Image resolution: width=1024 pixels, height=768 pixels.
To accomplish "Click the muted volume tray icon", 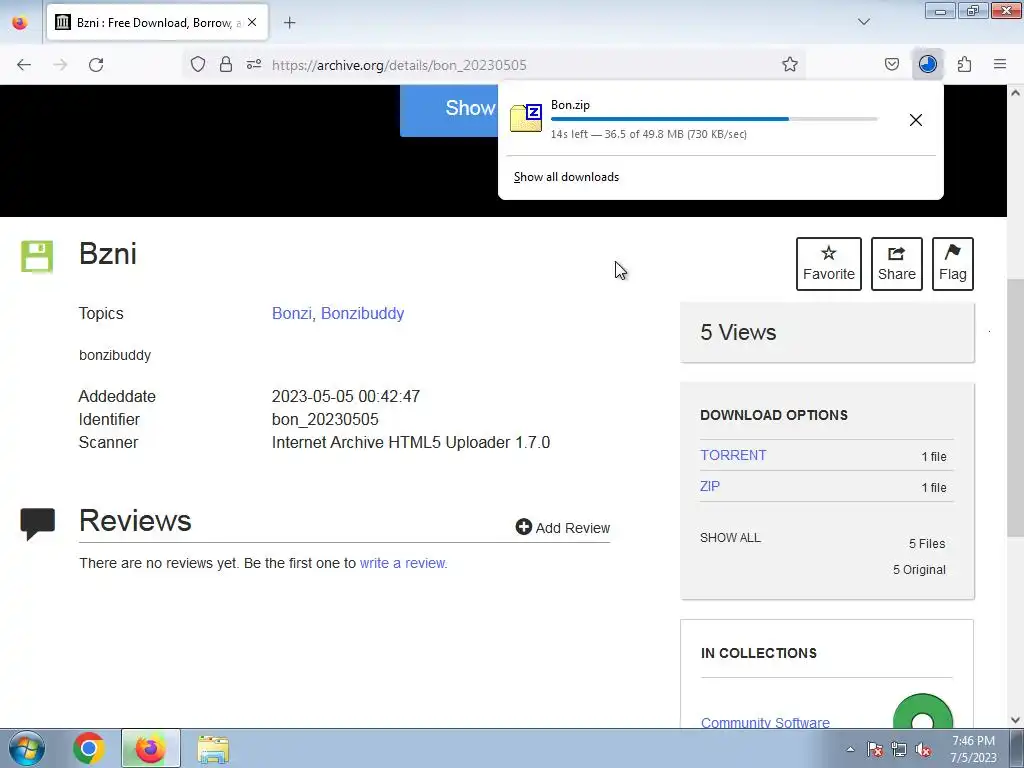I will coord(923,749).
